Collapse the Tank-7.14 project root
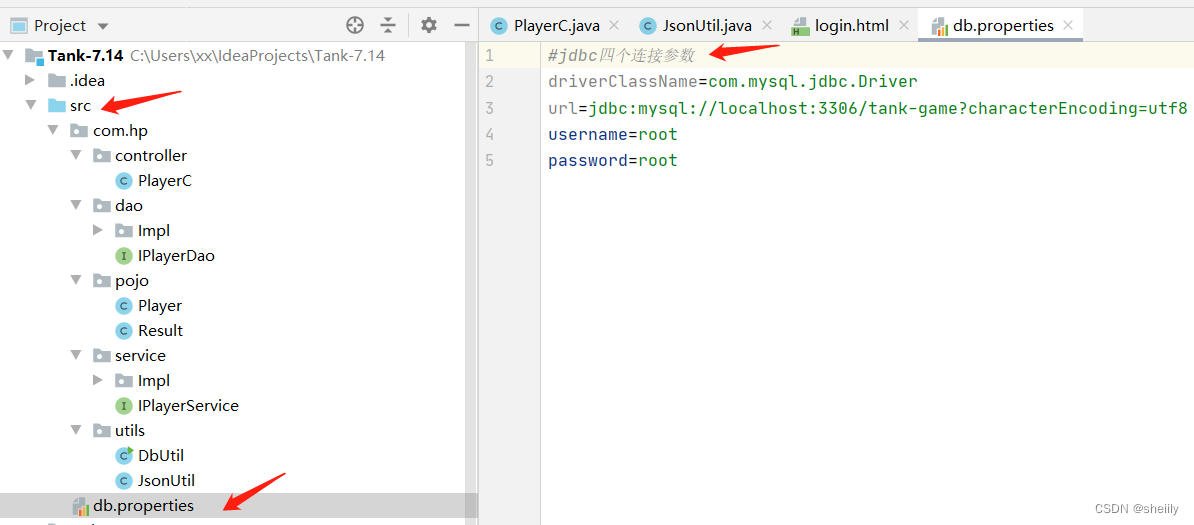This screenshot has height=525, width=1194. click(8, 56)
